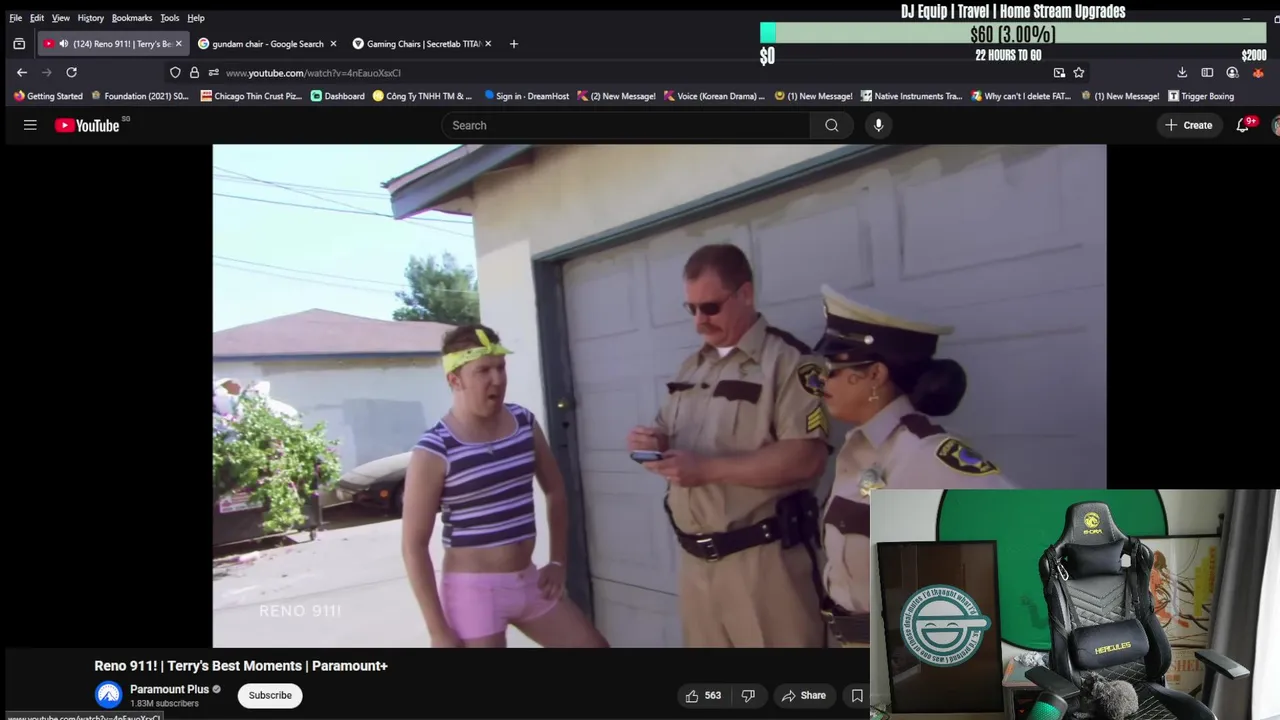1280x720 pixels.
Task: Like the video with thumbs up
Action: pyautogui.click(x=703, y=695)
